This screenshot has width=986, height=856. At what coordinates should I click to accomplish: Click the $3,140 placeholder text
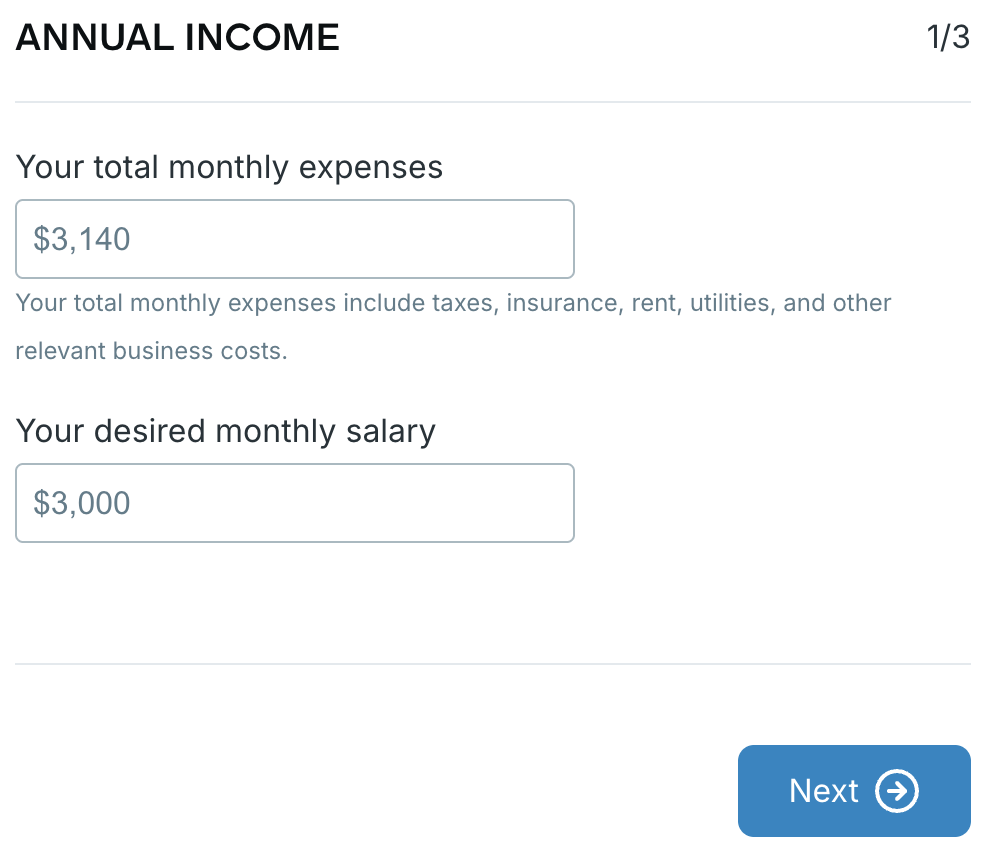tap(82, 239)
